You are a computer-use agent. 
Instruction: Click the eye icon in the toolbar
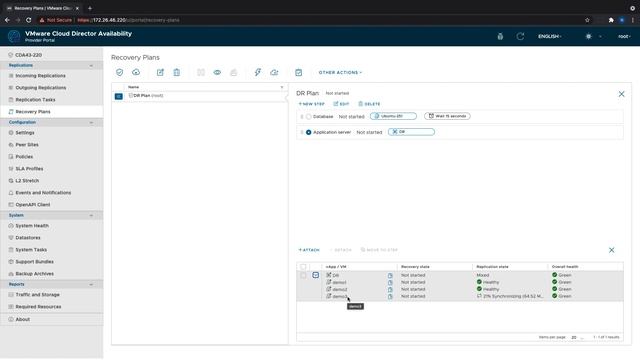pos(217,72)
